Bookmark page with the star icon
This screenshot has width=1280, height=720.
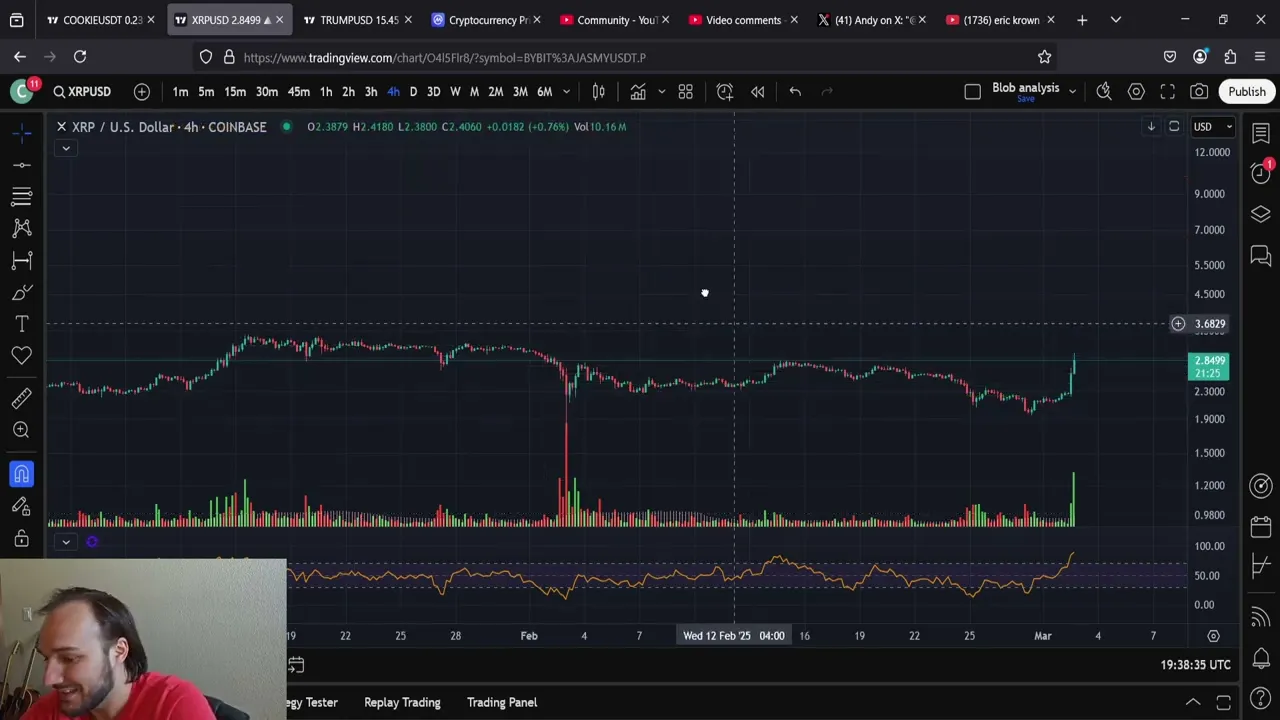[1044, 57]
